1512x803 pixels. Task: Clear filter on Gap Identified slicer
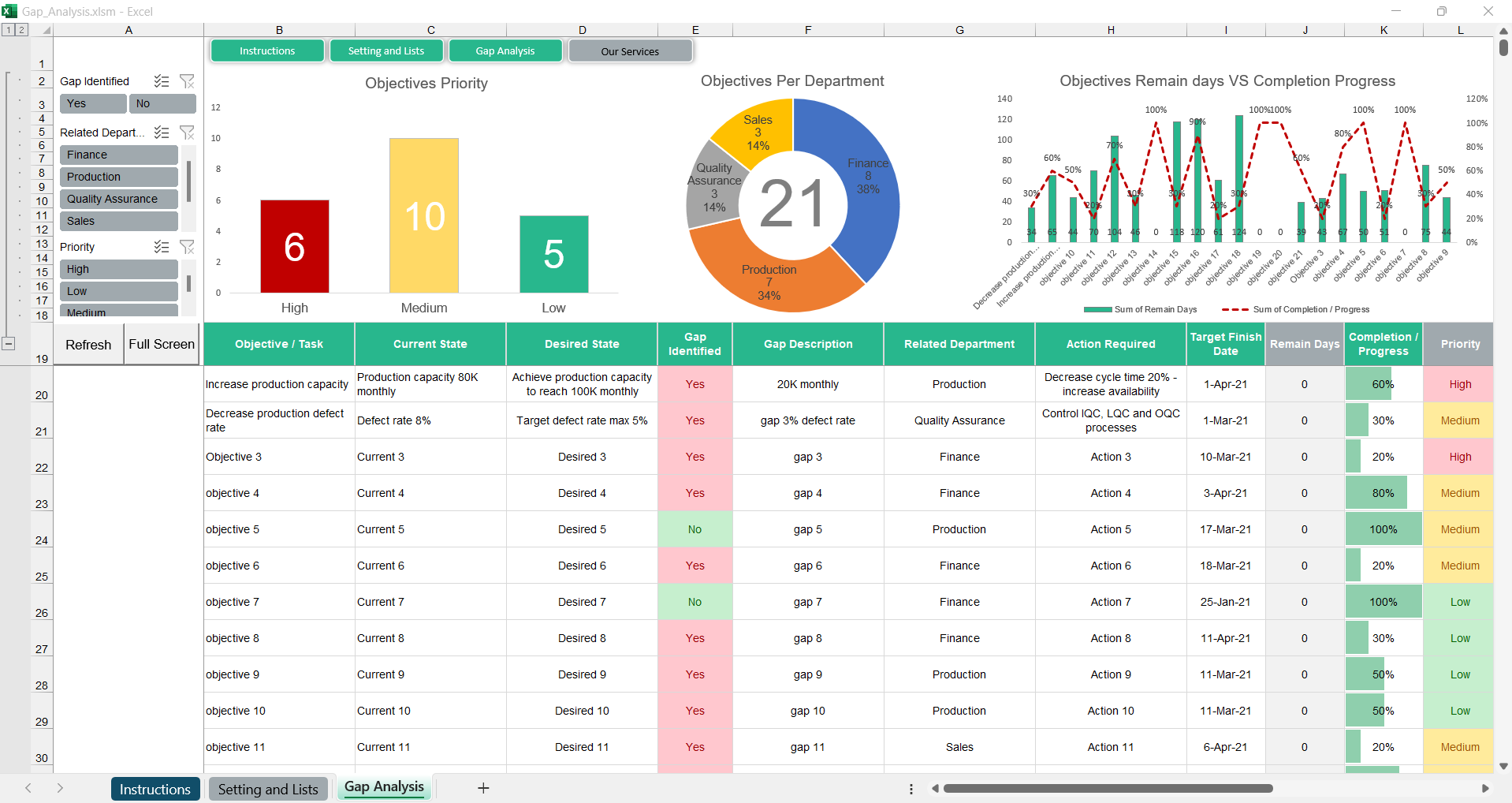(x=187, y=81)
